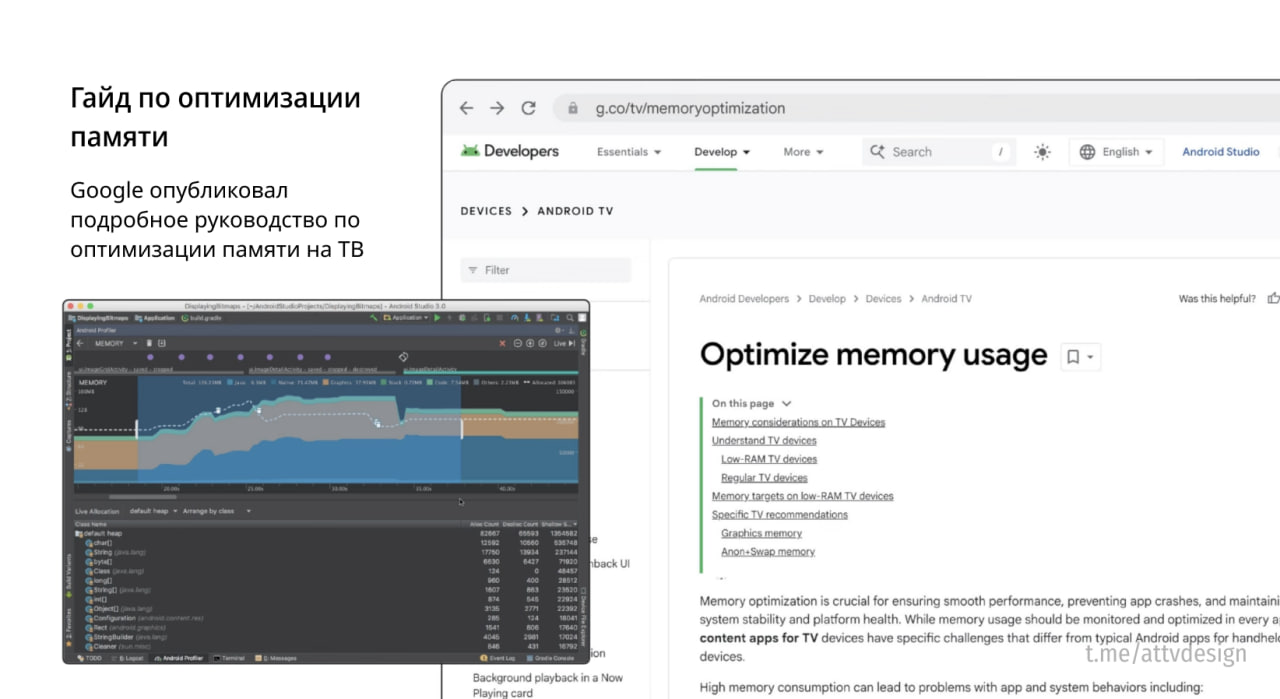Click the g.co/tv/memoryoptimization address bar
The height and width of the screenshot is (699, 1280).
[x=915, y=108]
